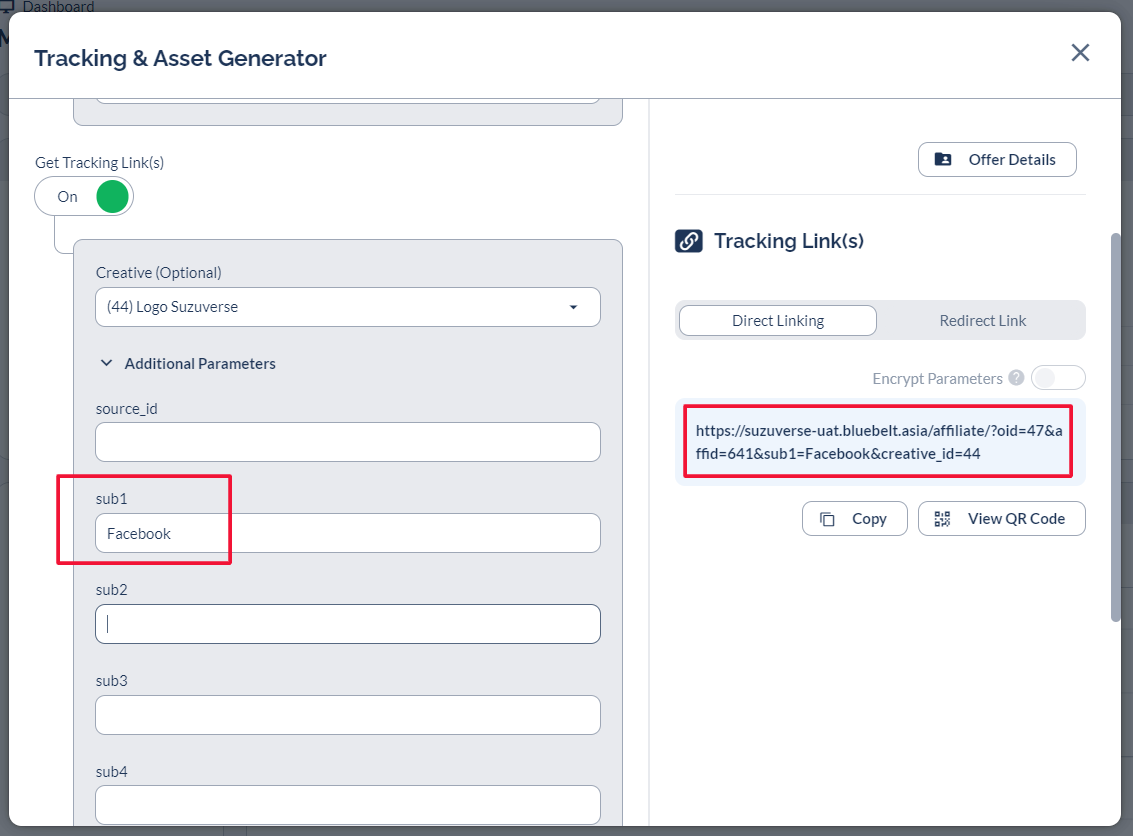Click the dialog's vertical scrollbar
This screenshot has width=1133, height=836.
pos(1116,428)
